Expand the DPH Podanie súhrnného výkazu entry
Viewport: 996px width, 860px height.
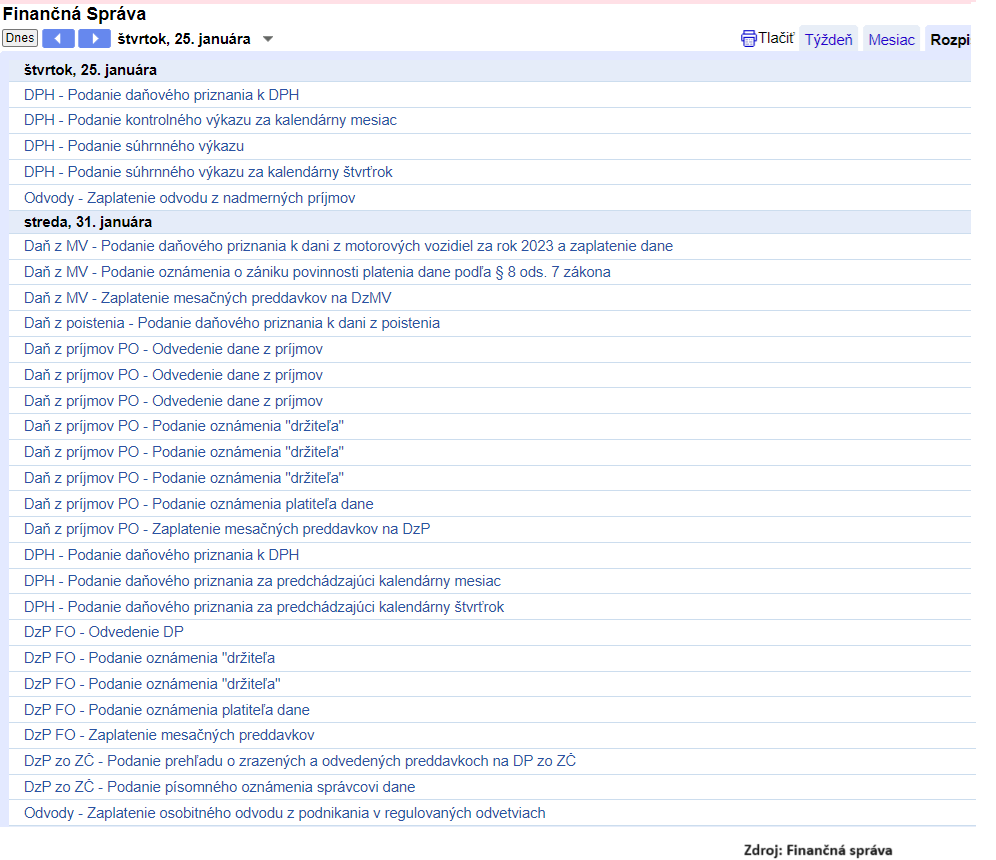[134, 146]
